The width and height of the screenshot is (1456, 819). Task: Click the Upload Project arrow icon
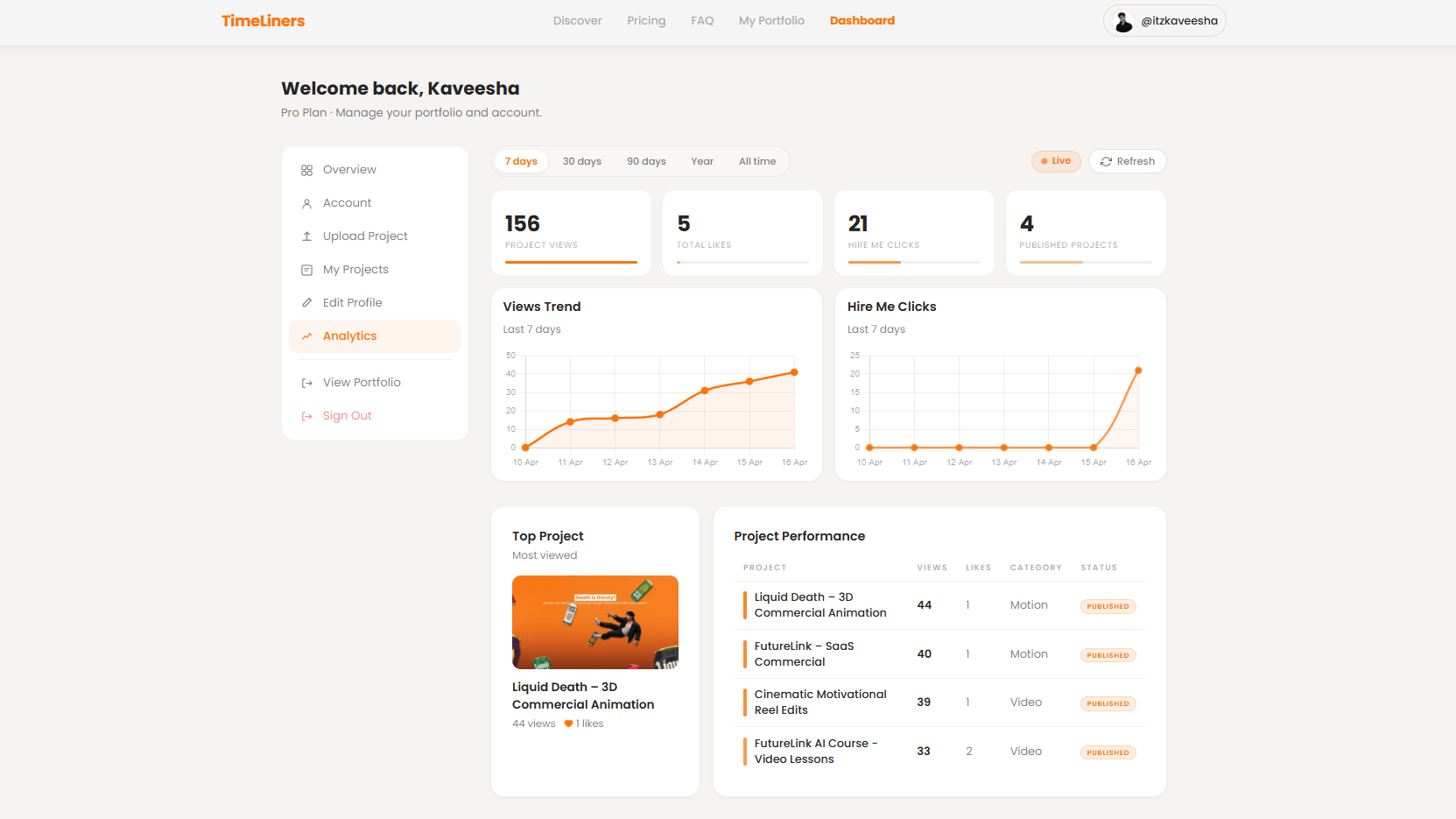pyautogui.click(x=306, y=237)
